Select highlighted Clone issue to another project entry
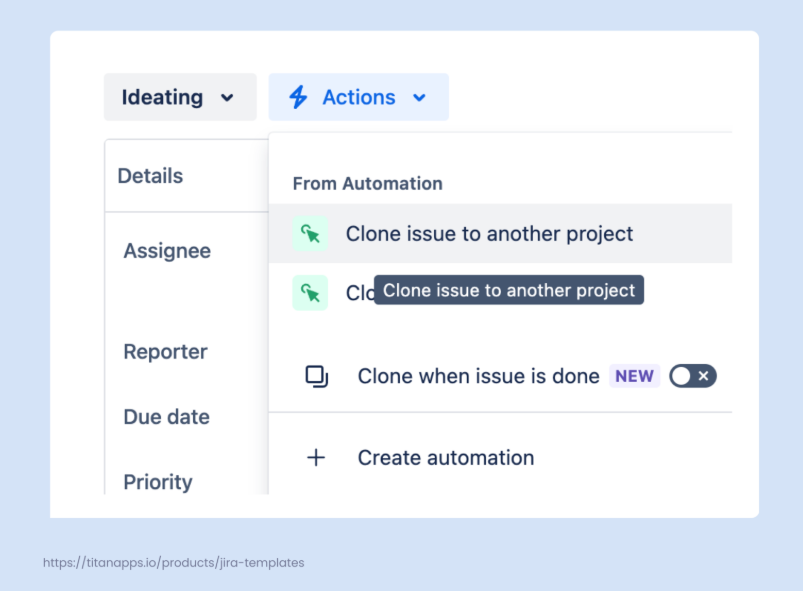Screen dimensions: 803x591 click(489, 234)
